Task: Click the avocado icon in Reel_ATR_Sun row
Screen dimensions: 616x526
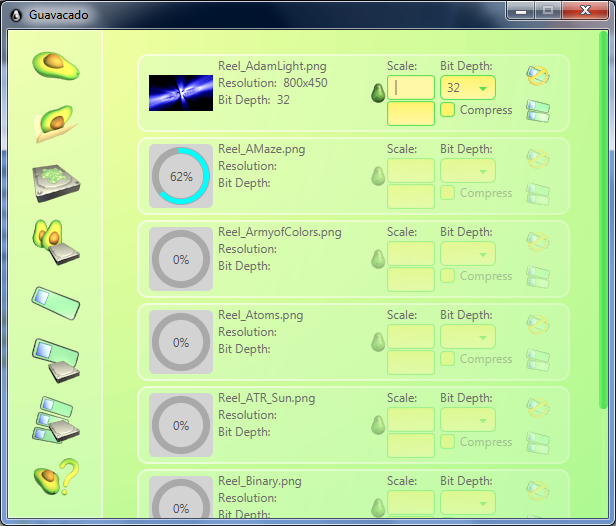Action: coord(378,425)
